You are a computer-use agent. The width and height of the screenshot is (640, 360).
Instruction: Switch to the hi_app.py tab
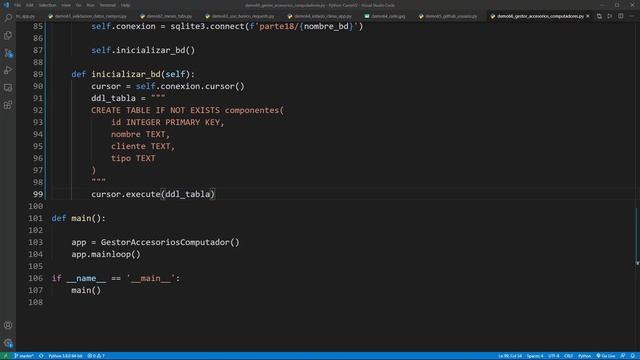25,16
